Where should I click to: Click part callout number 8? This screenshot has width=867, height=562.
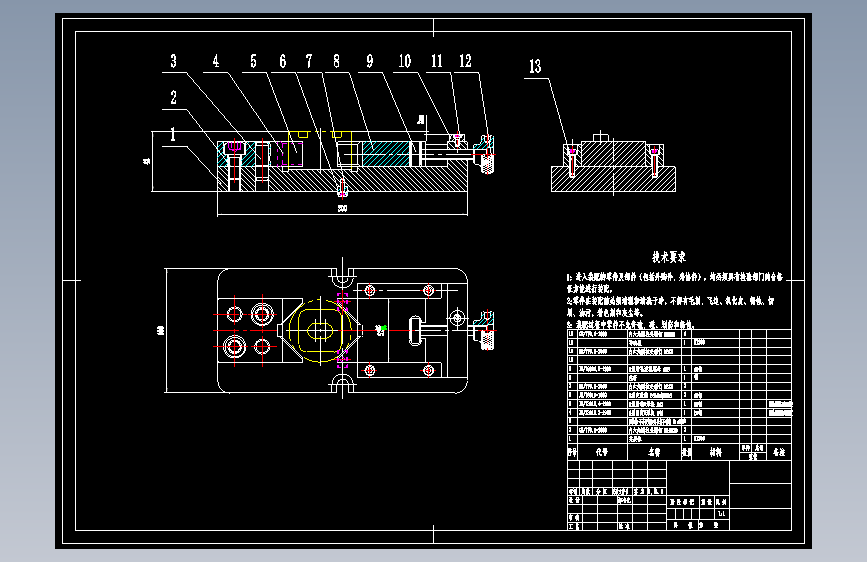click(x=336, y=61)
